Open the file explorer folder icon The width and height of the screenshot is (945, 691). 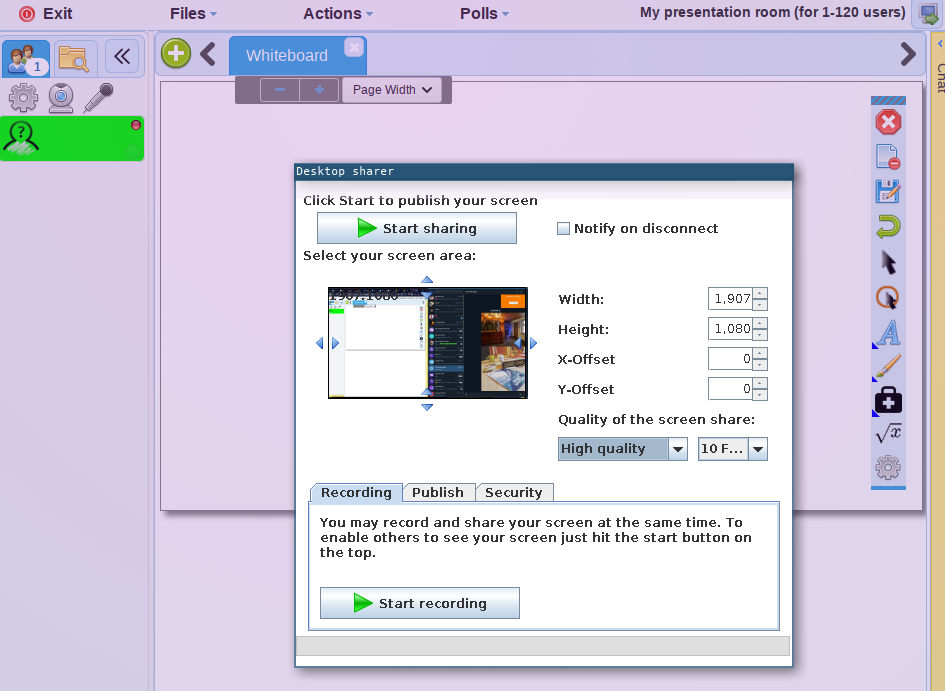[74, 58]
